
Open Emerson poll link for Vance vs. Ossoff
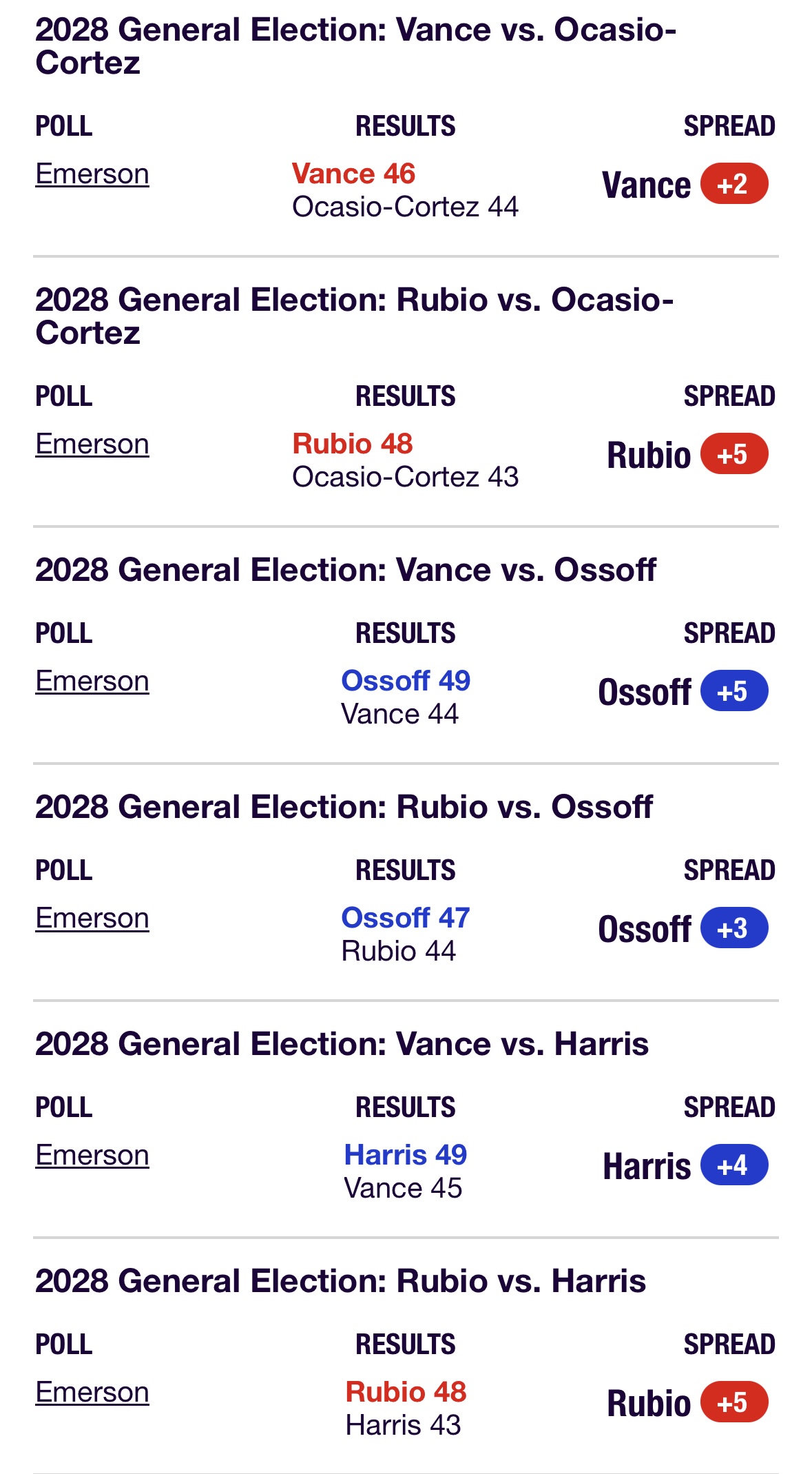(92, 682)
